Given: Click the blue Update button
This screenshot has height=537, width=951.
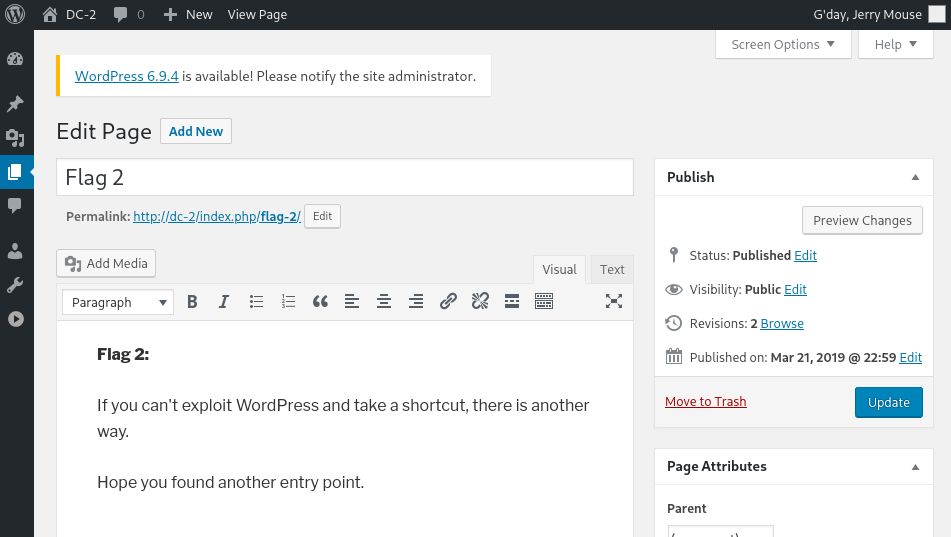Looking at the screenshot, I should coord(888,402).
